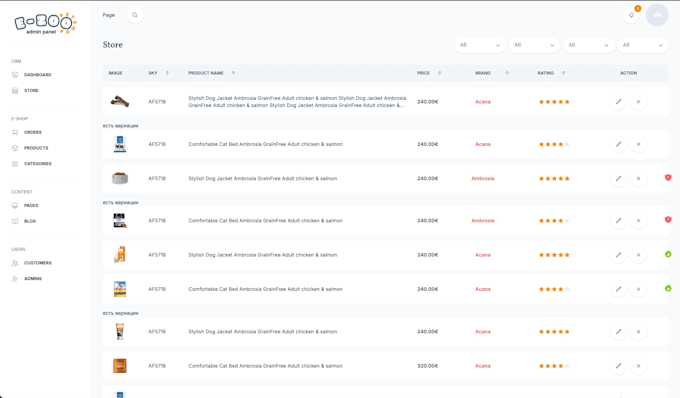Click the search magnifier icon beside Page

point(135,15)
